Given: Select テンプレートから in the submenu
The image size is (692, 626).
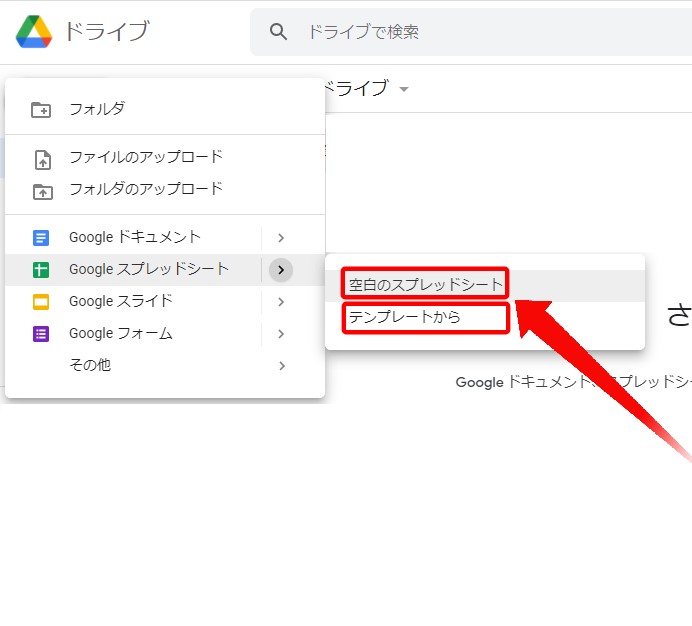Looking at the screenshot, I should [x=485, y=317].
